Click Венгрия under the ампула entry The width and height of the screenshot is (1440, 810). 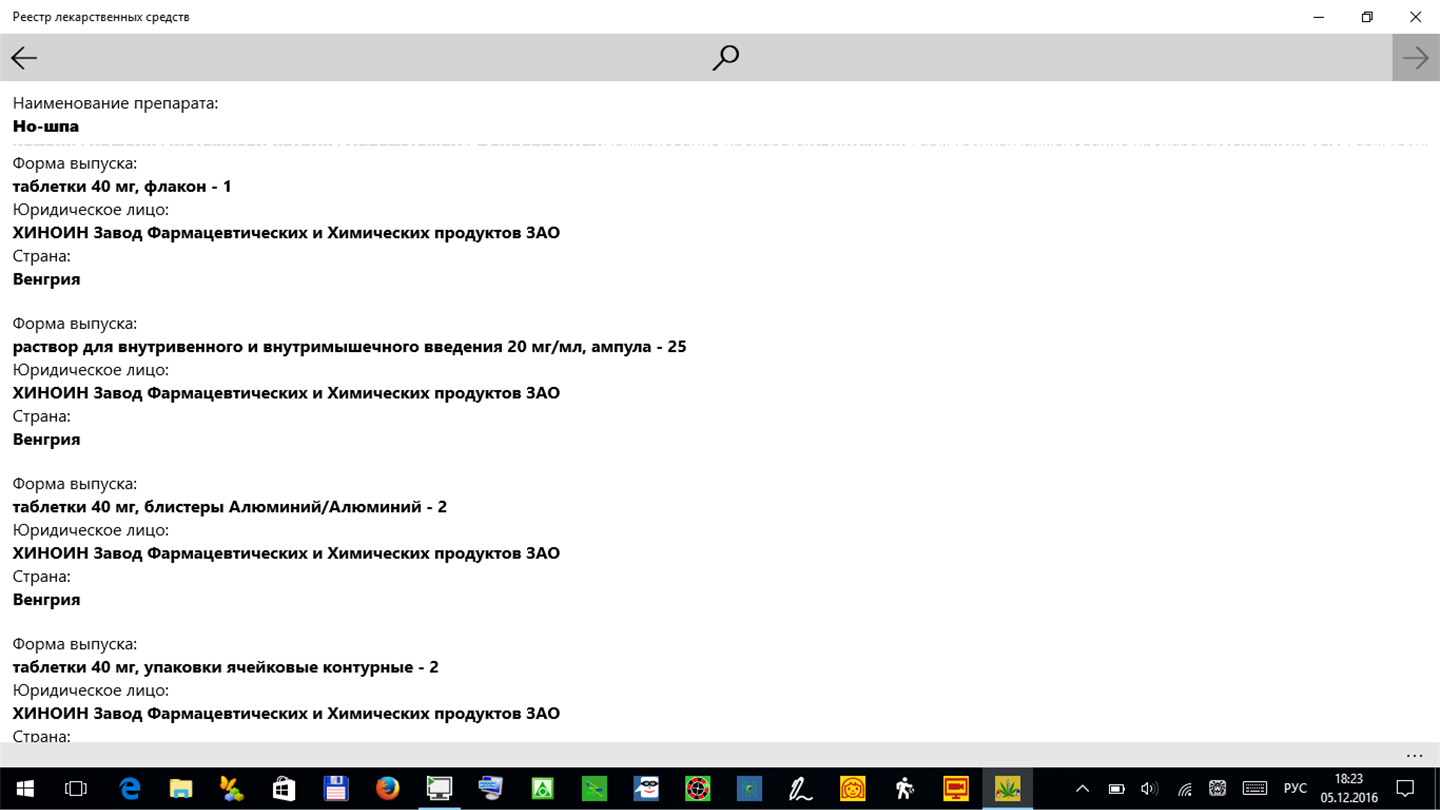pyautogui.click(x=46, y=439)
